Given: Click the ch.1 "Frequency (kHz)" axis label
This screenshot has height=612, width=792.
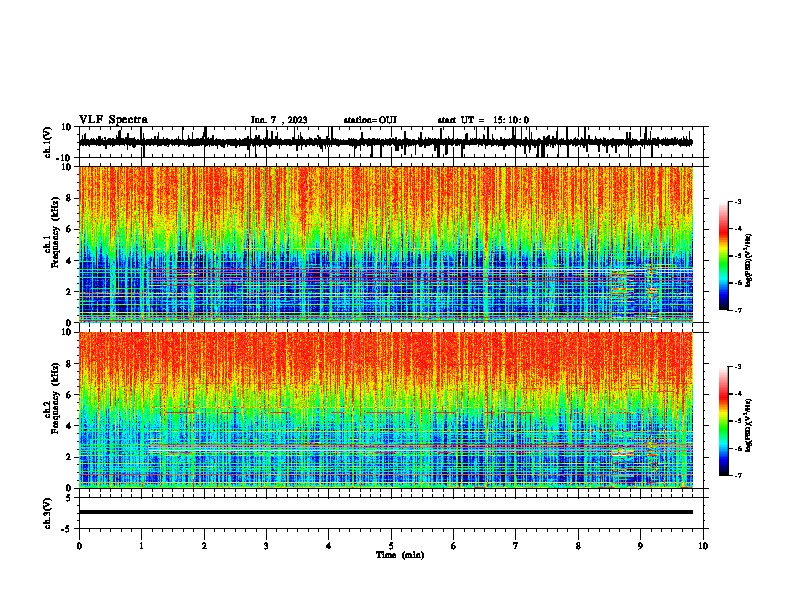Looking at the screenshot, I should (x=55, y=232).
